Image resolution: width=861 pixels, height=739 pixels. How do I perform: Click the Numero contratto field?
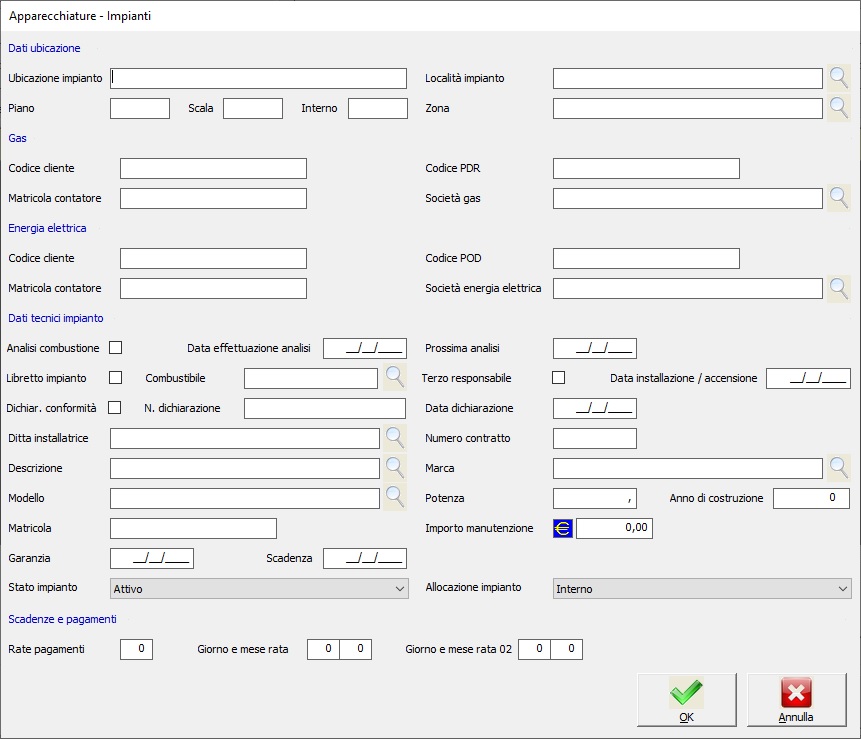[x=595, y=438]
